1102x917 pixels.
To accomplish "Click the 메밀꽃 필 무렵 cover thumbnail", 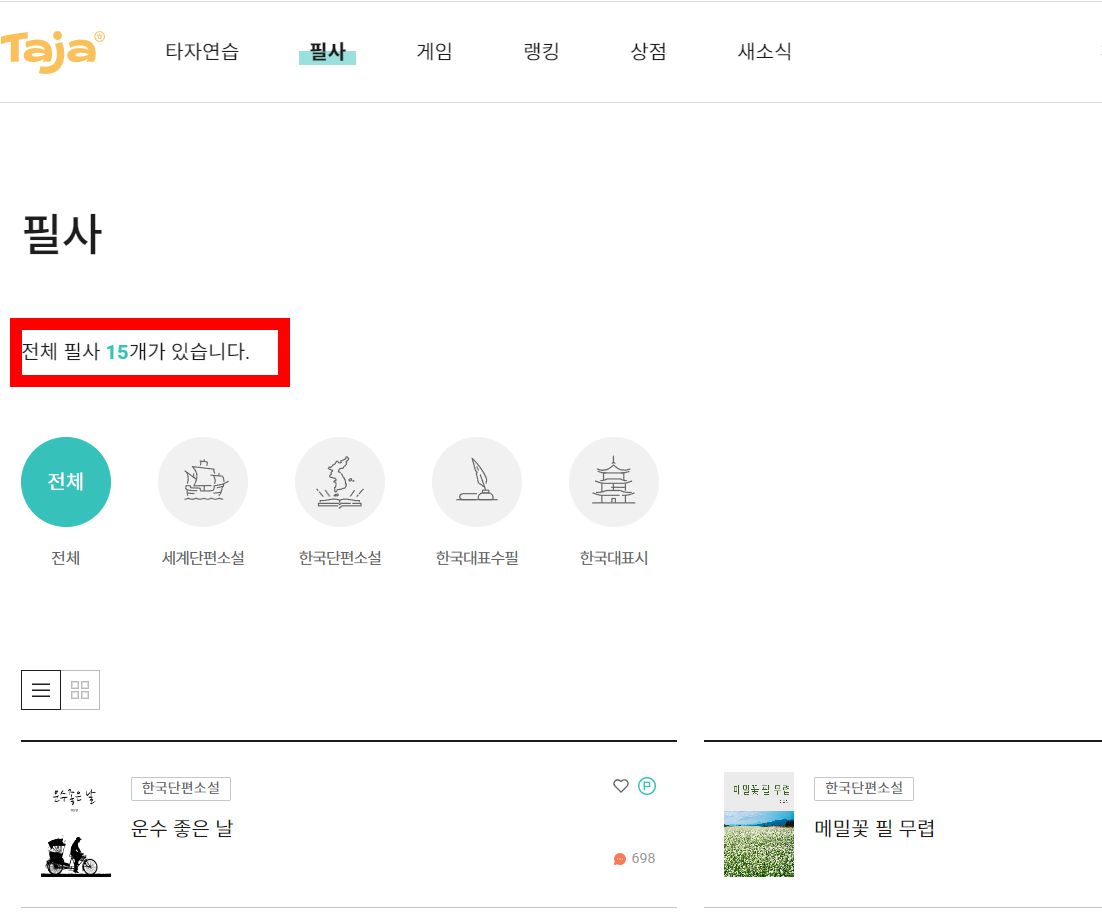I will tap(759, 825).
